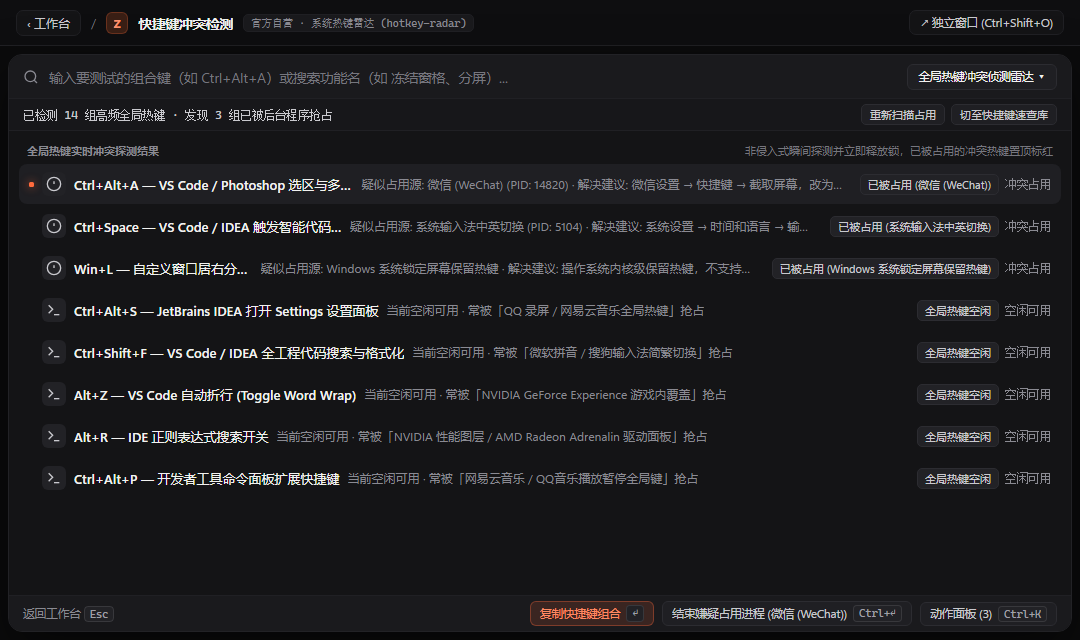Click 全局热键空闲 badge on Ctrl+Alt+P row
The width and height of the screenshot is (1080, 640).
pyautogui.click(x=957, y=479)
